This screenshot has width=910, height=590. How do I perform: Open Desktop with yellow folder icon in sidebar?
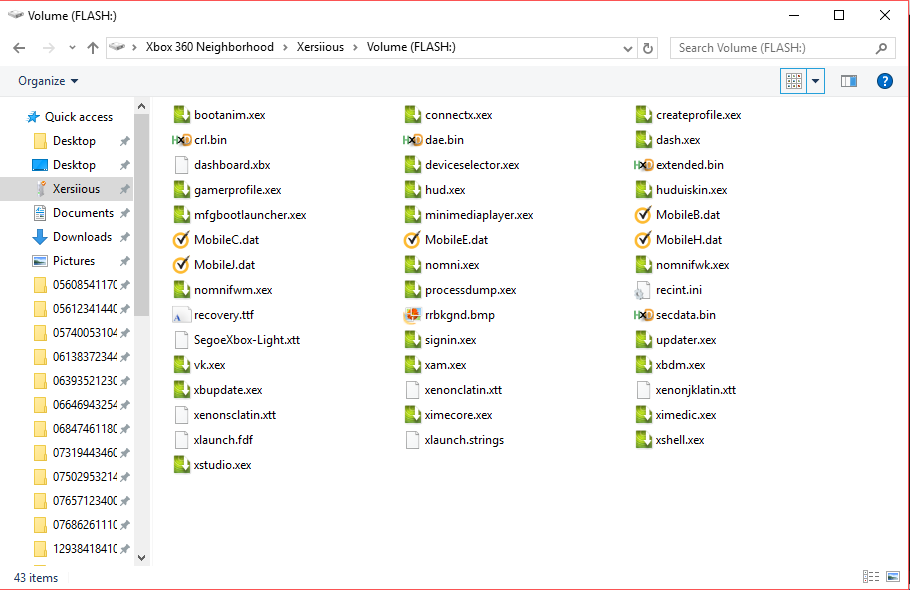click(74, 141)
